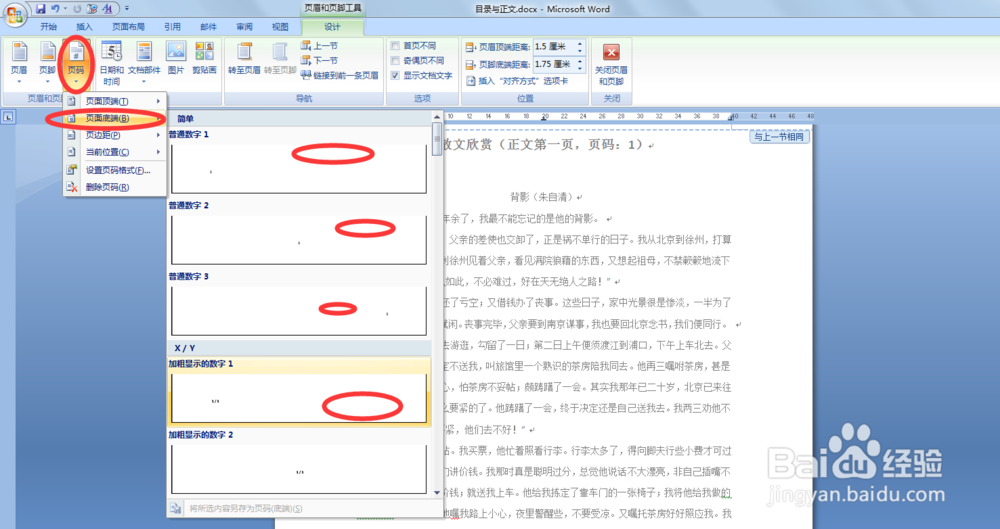Increase footer distance with spinner arrow
1000x529 pixels.
pyautogui.click(x=580, y=61)
